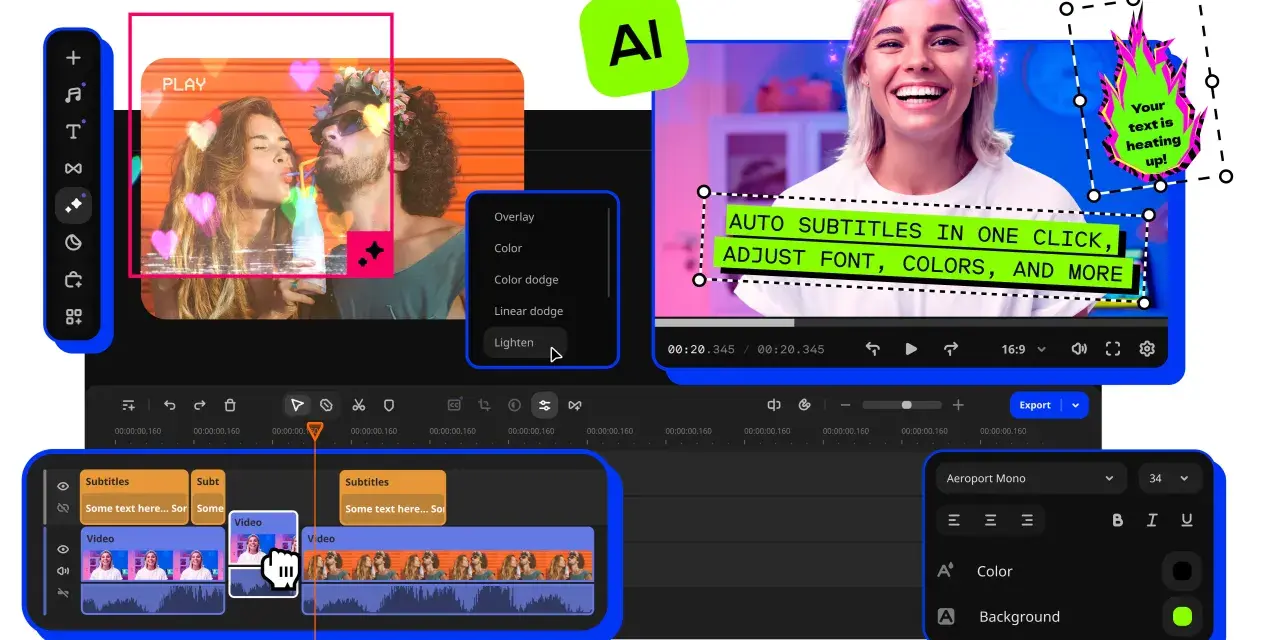Choose Overlay blend mode
This screenshot has height=640, width=1280.
coord(514,217)
